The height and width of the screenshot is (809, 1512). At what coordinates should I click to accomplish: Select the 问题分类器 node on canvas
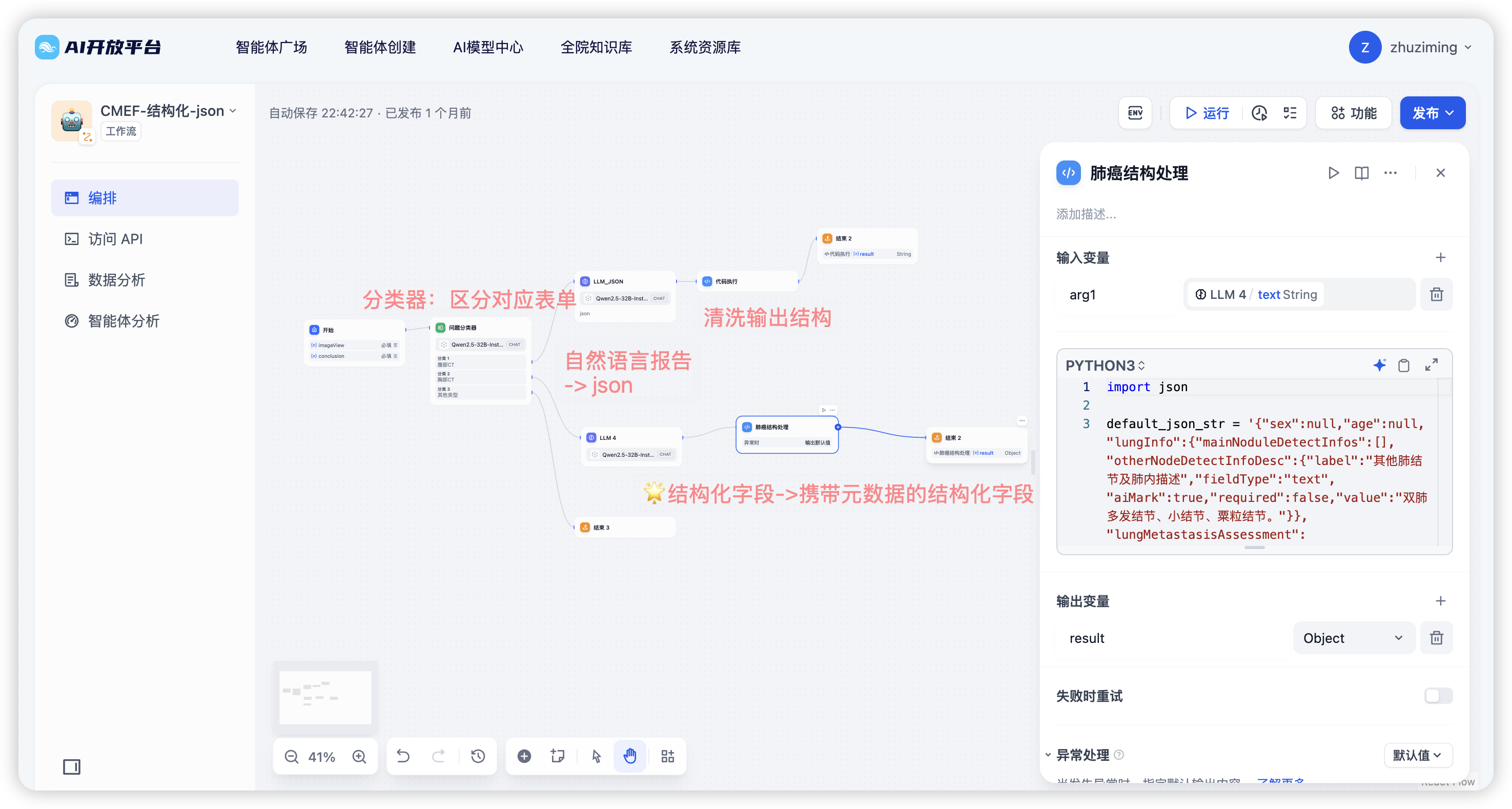481,360
